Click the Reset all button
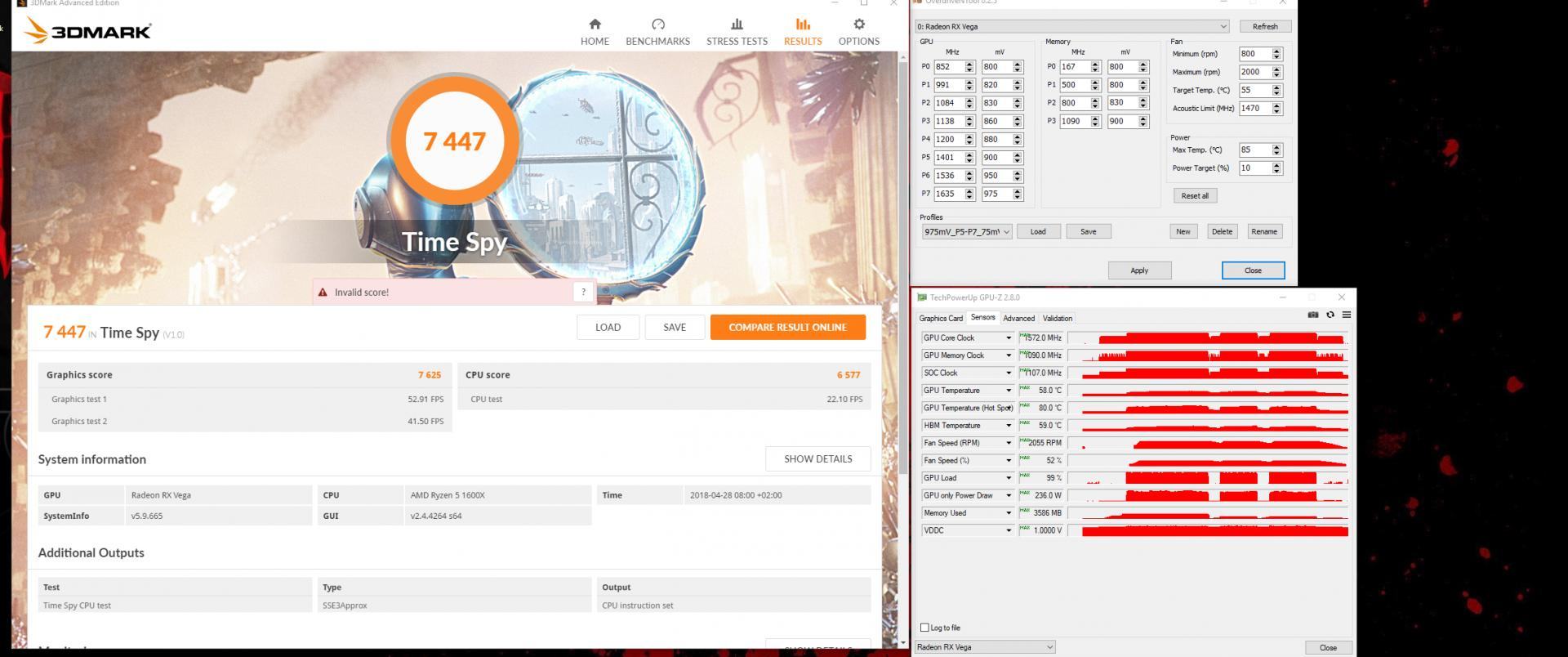Image resolution: width=1568 pixels, height=657 pixels. [x=1195, y=196]
